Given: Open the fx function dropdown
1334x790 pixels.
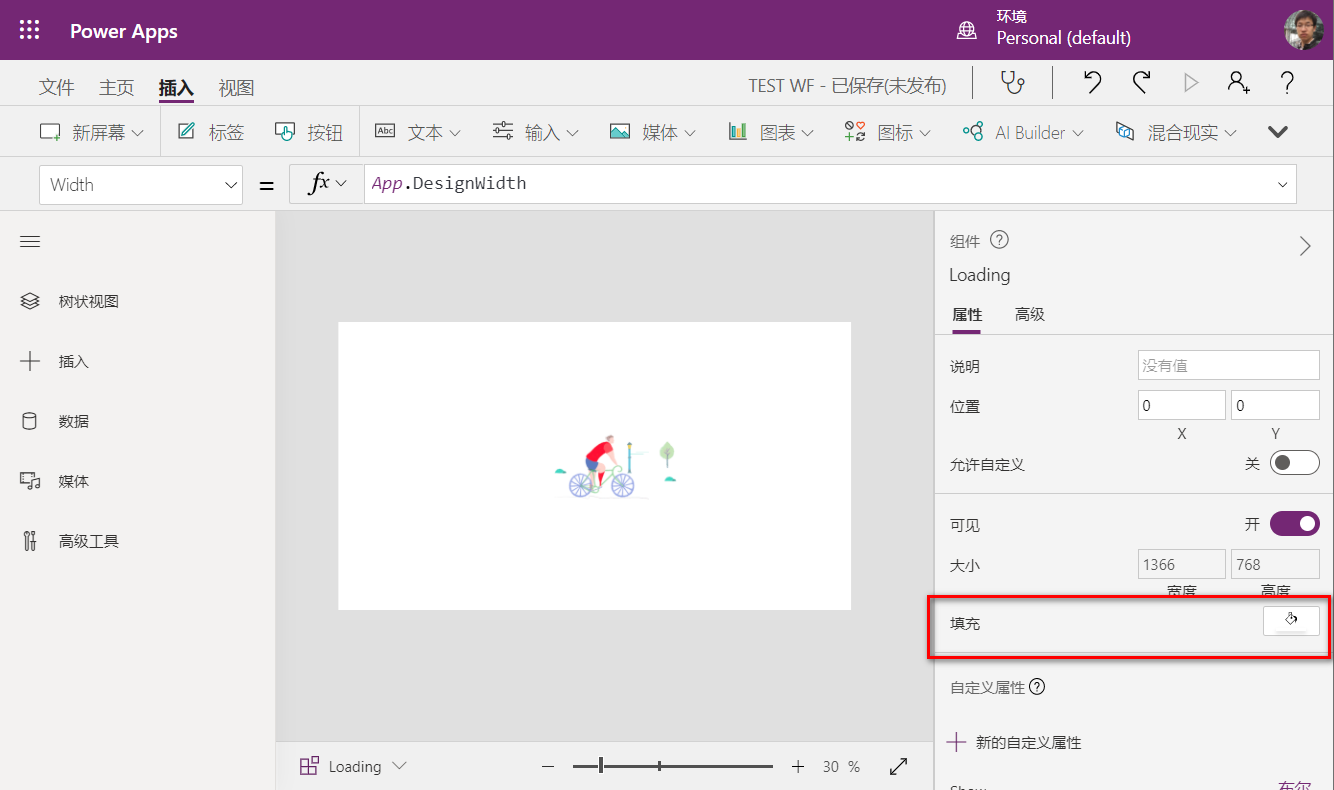Looking at the screenshot, I should [x=327, y=184].
